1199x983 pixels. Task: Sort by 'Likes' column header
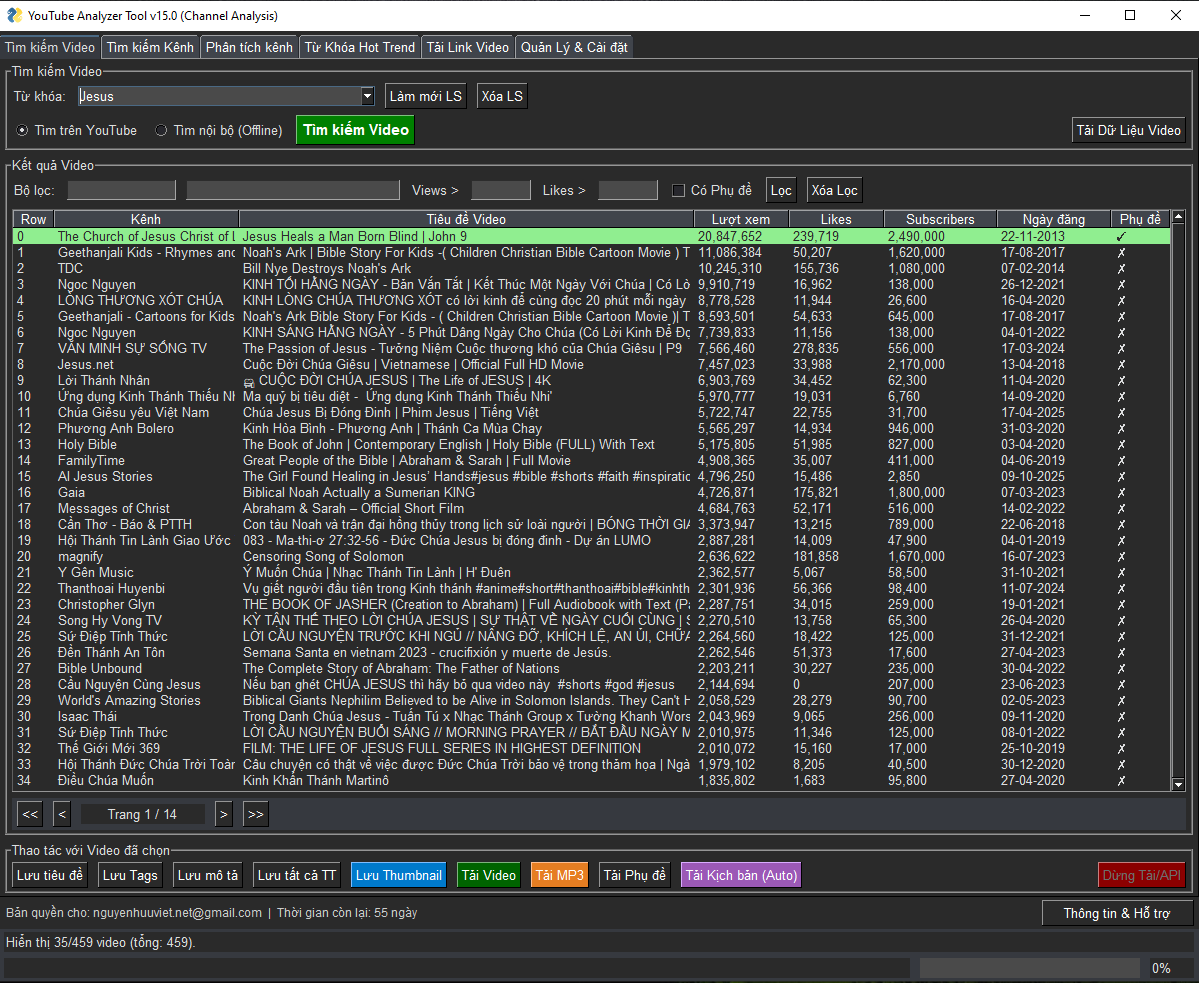pyautogui.click(x=836, y=219)
